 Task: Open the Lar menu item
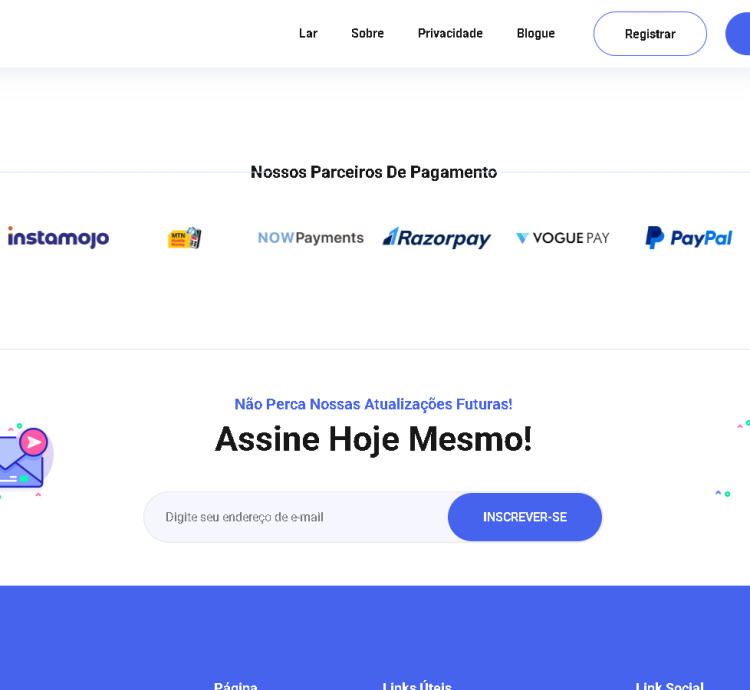click(x=308, y=33)
